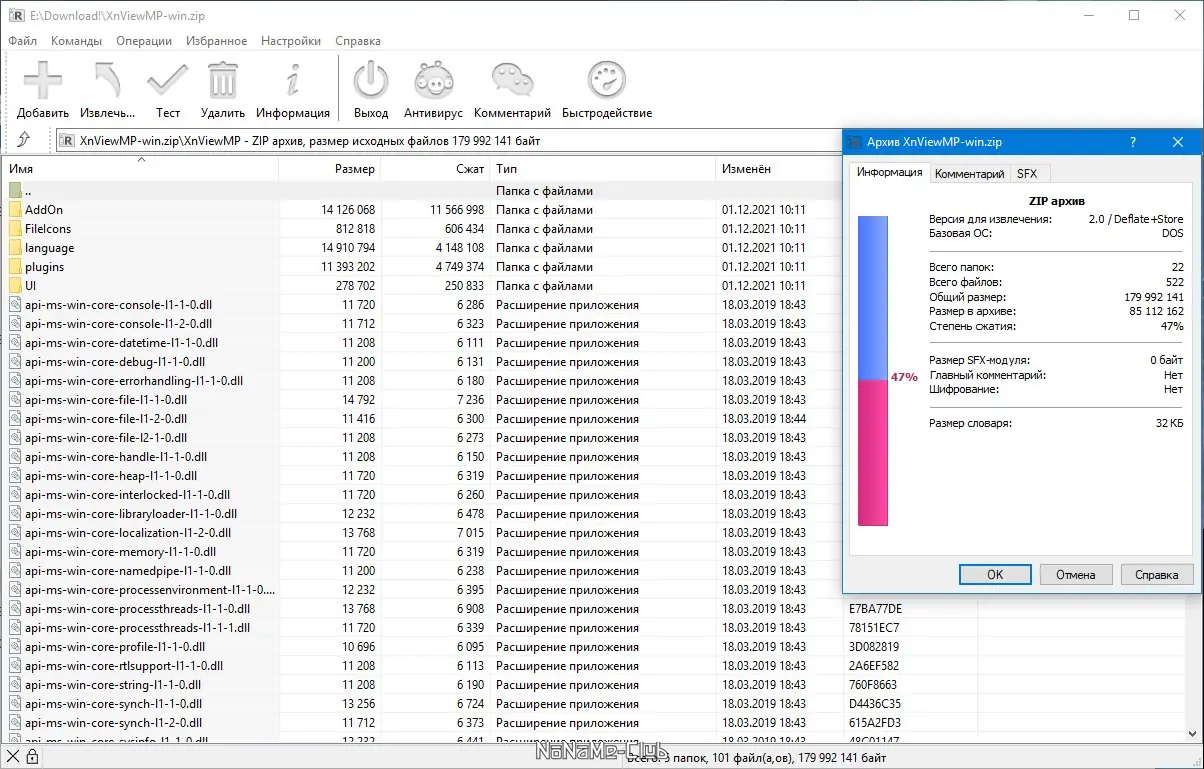This screenshot has width=1204, height=769.
Task: Confirm the dialog with OK
Action: point(995,575)
